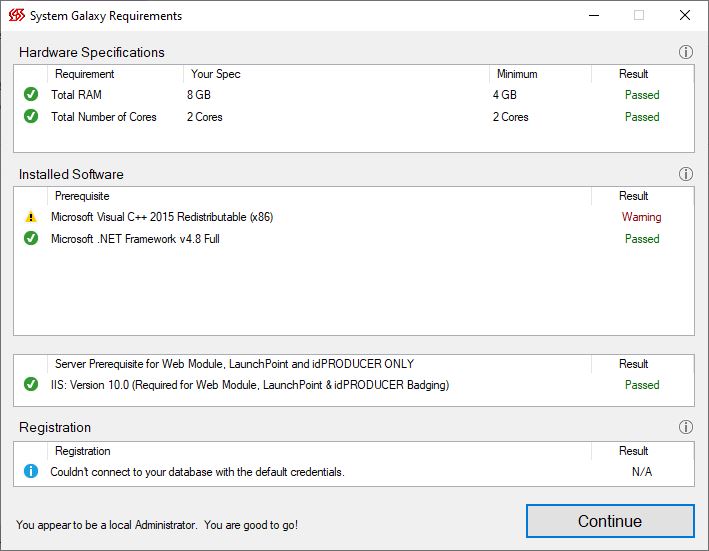Click the Installed Software info icon
709x551 pixels.
[685, 174]
